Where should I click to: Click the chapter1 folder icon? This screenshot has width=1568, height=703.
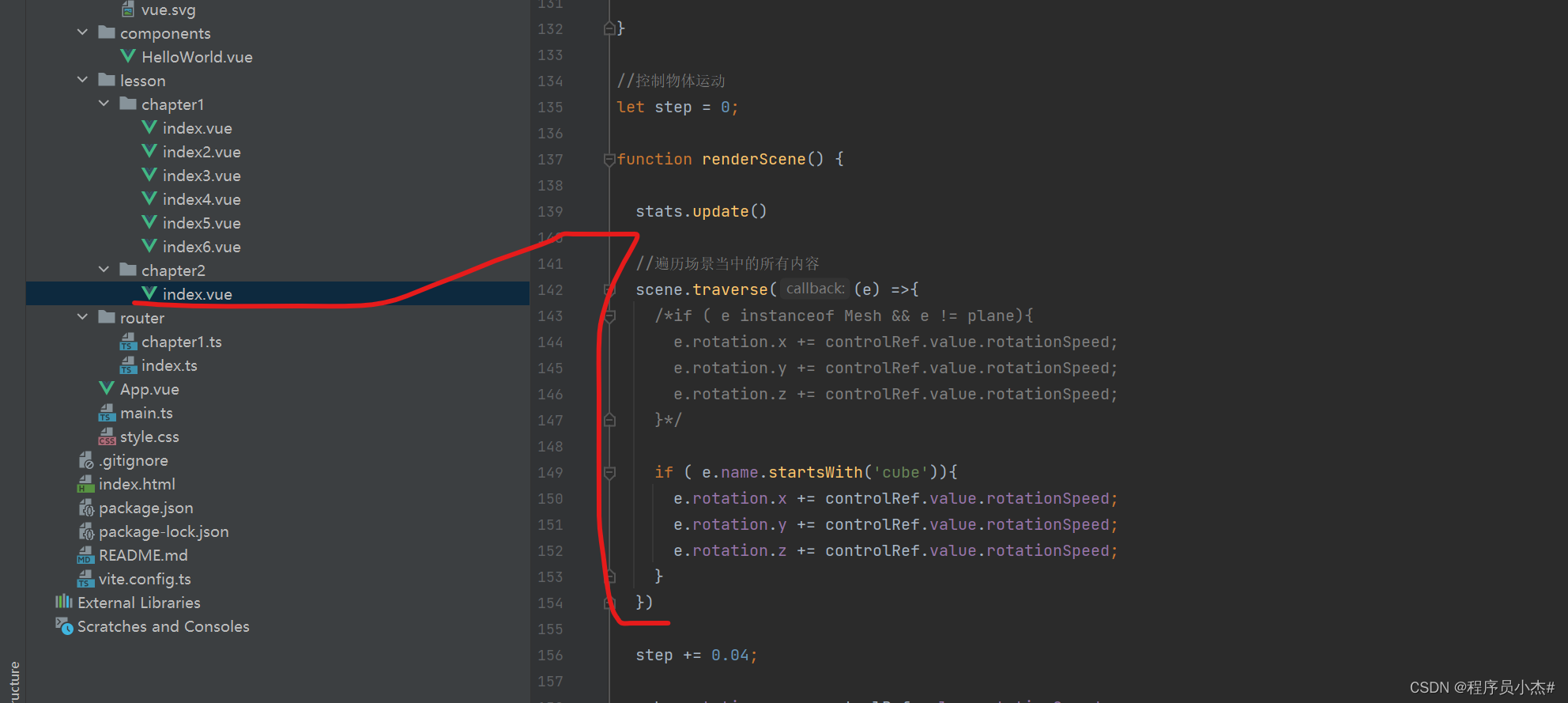pos(128,104)
